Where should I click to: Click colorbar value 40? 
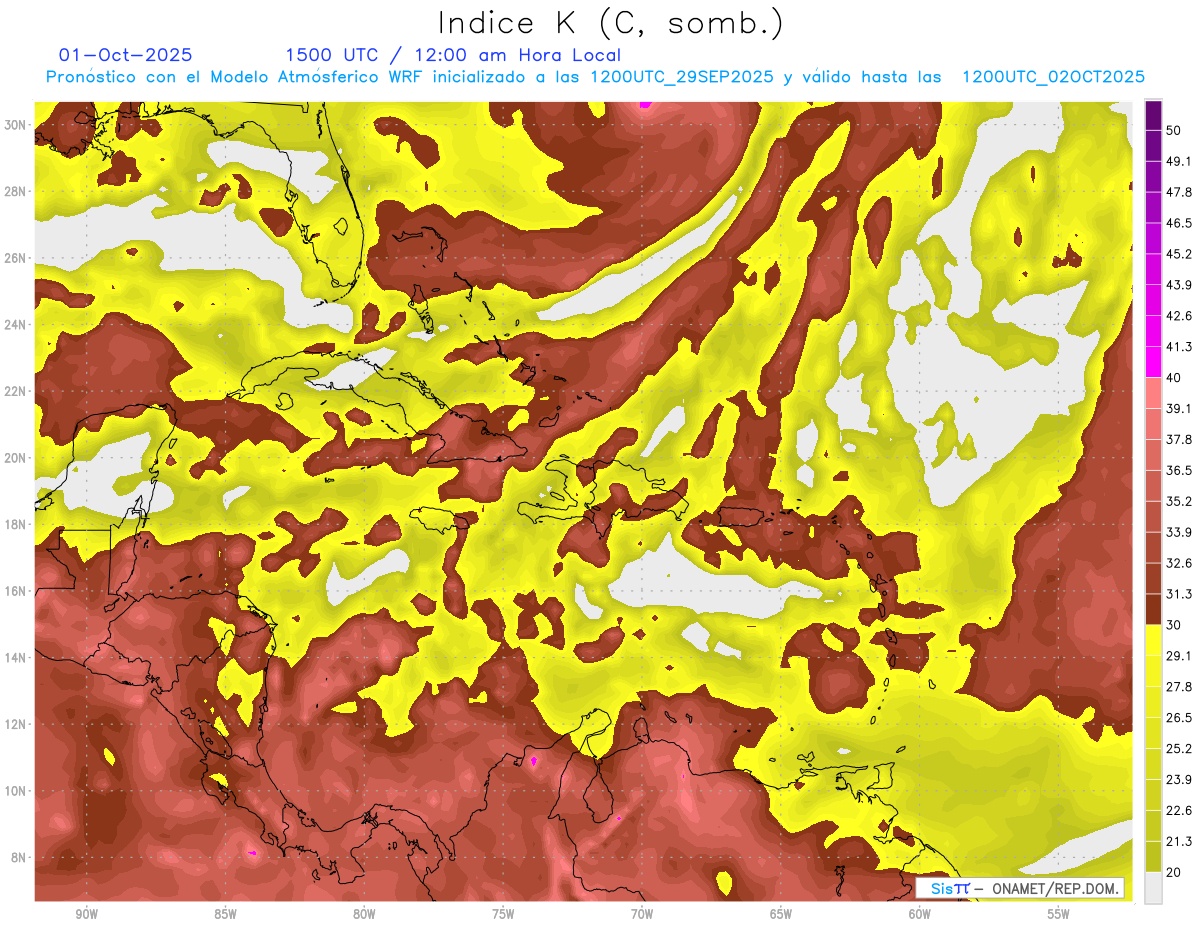[1175, 378]
